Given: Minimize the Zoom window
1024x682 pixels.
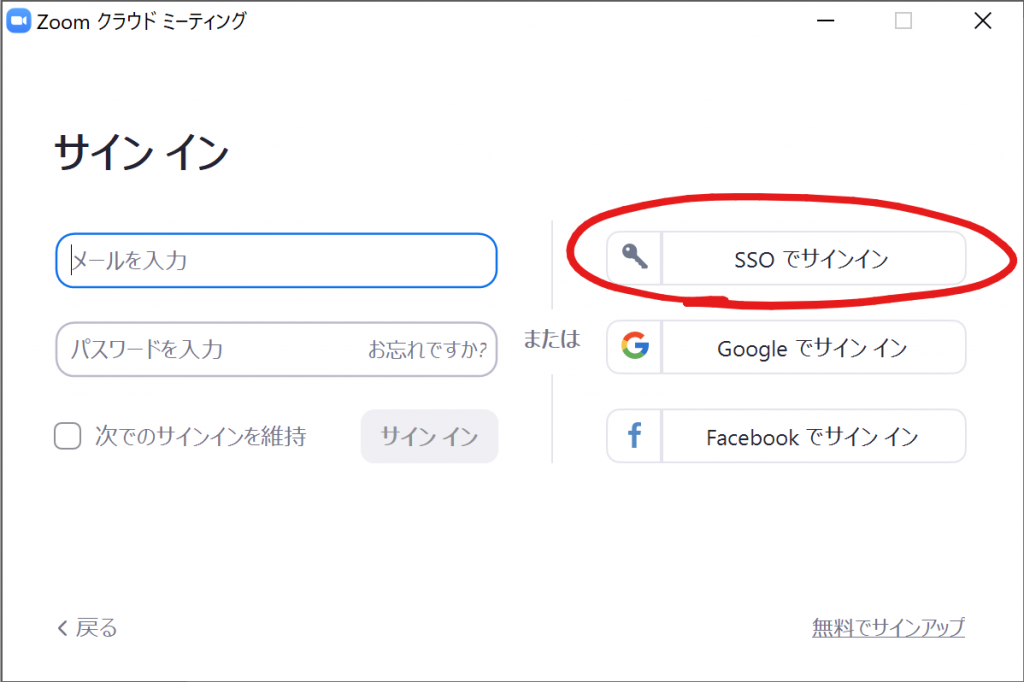Looking at the screenshot, I should pos(825,21).
